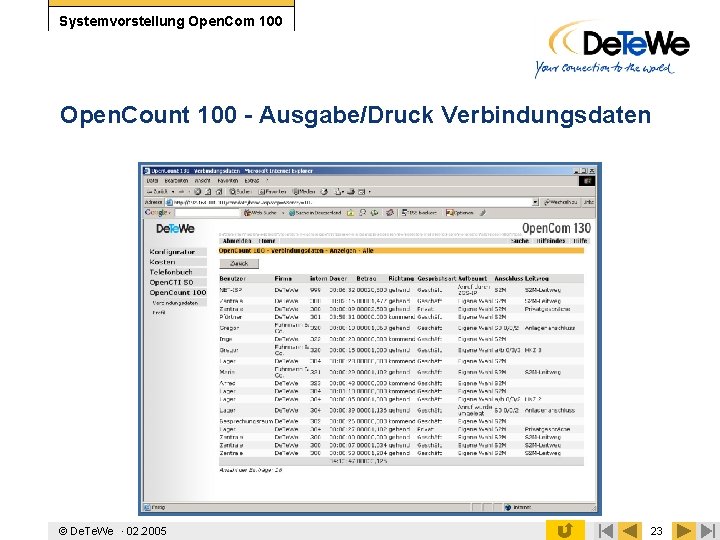Open the Extras menu

coord(252,181)
